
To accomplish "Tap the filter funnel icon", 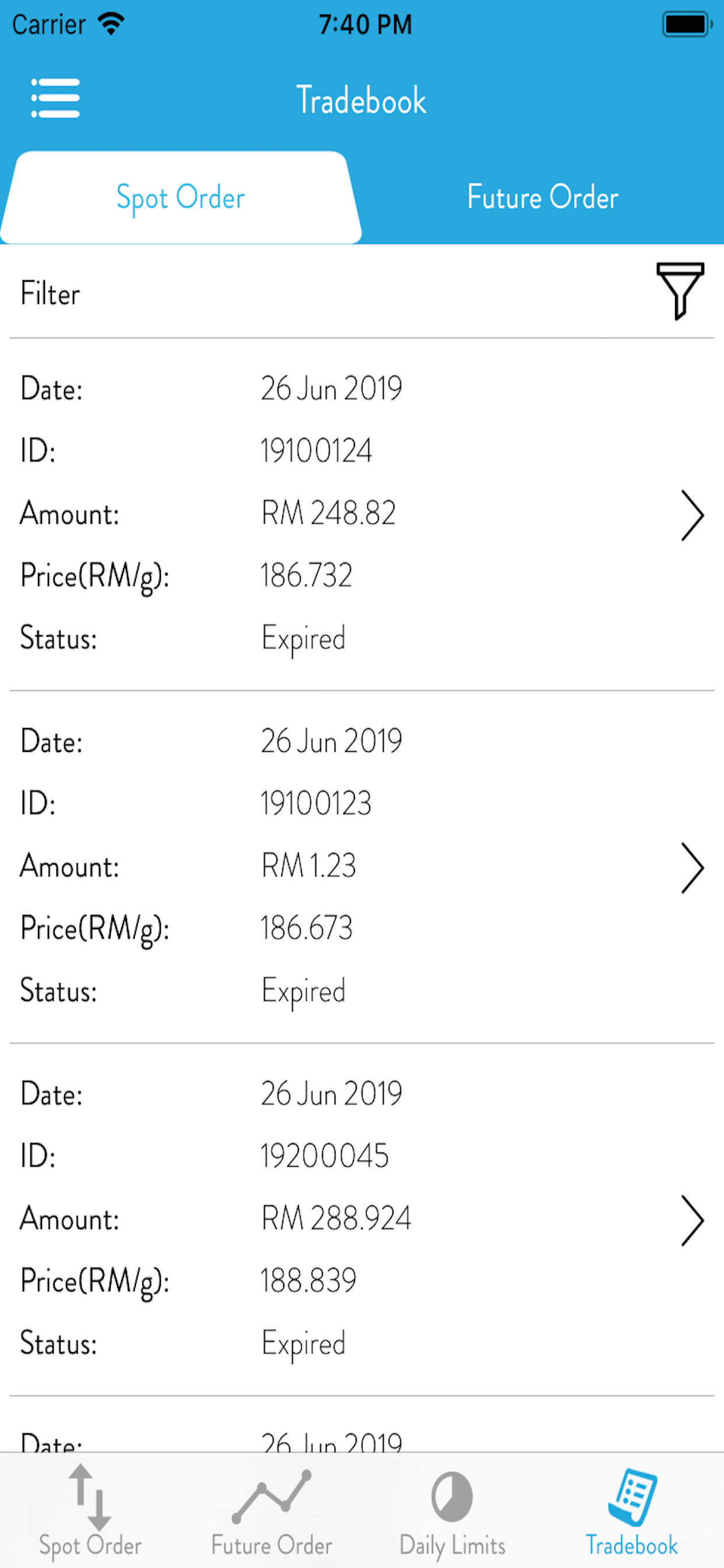I will click(680, 292).
